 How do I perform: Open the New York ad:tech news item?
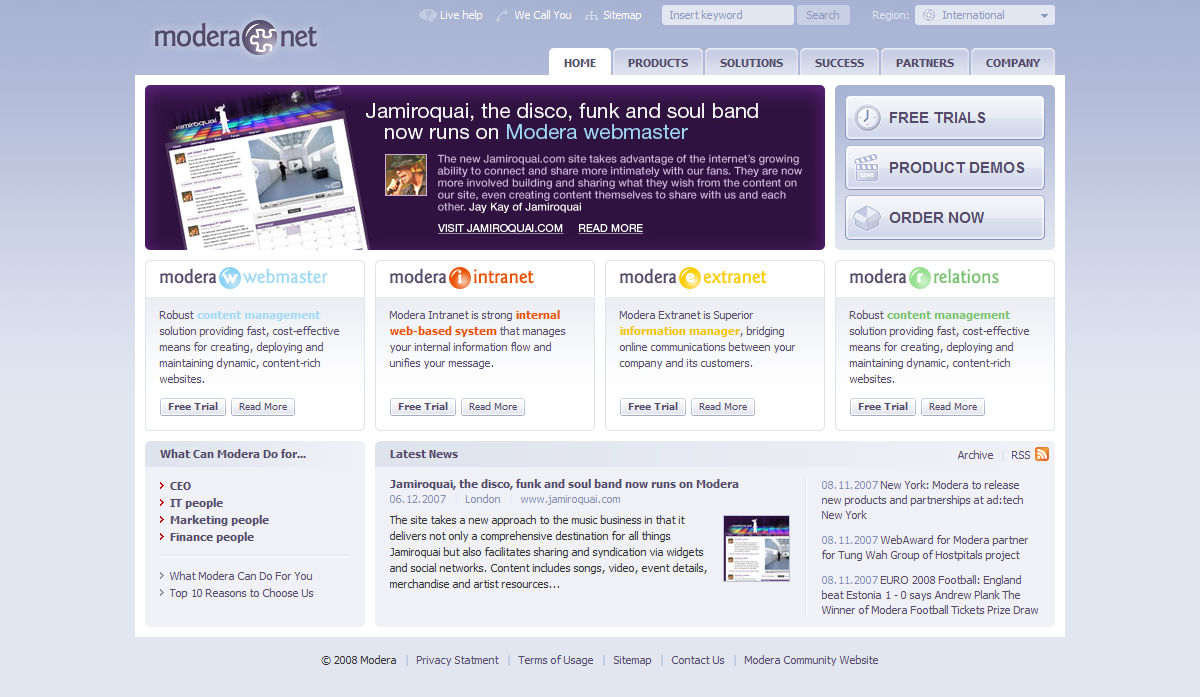(922, 500)
